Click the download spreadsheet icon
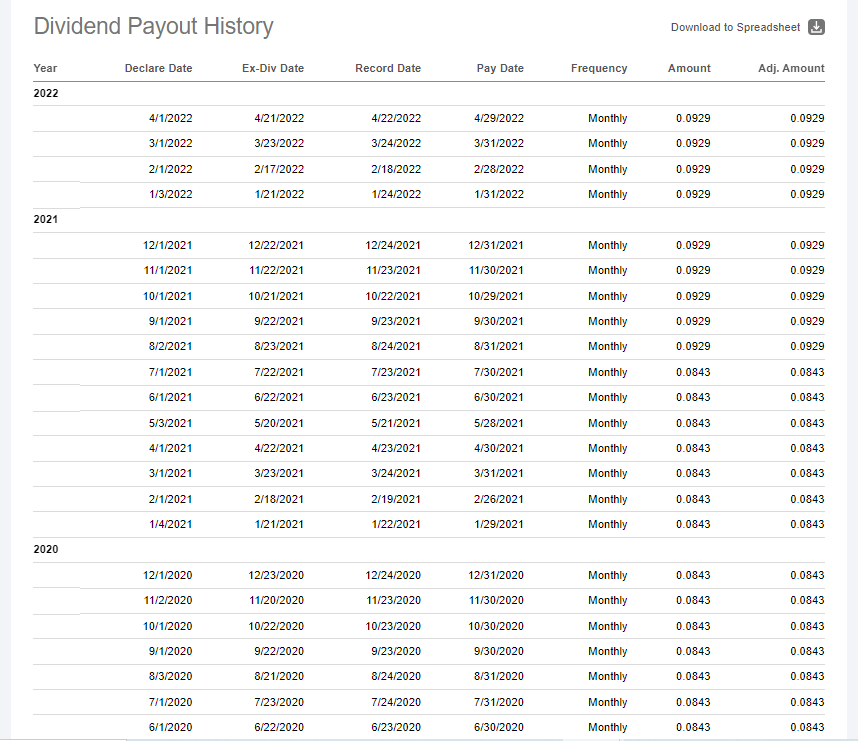 tap(816, 27)
